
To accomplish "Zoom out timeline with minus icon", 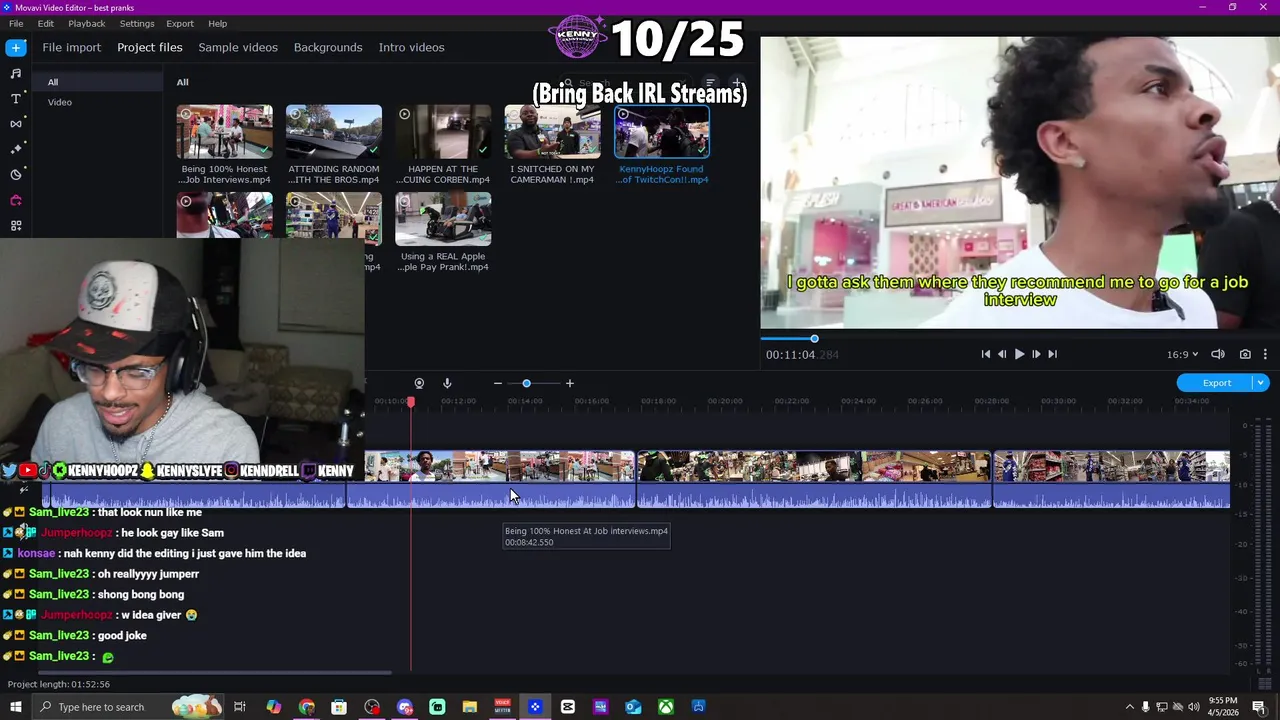I will click(x=498, y=383).
